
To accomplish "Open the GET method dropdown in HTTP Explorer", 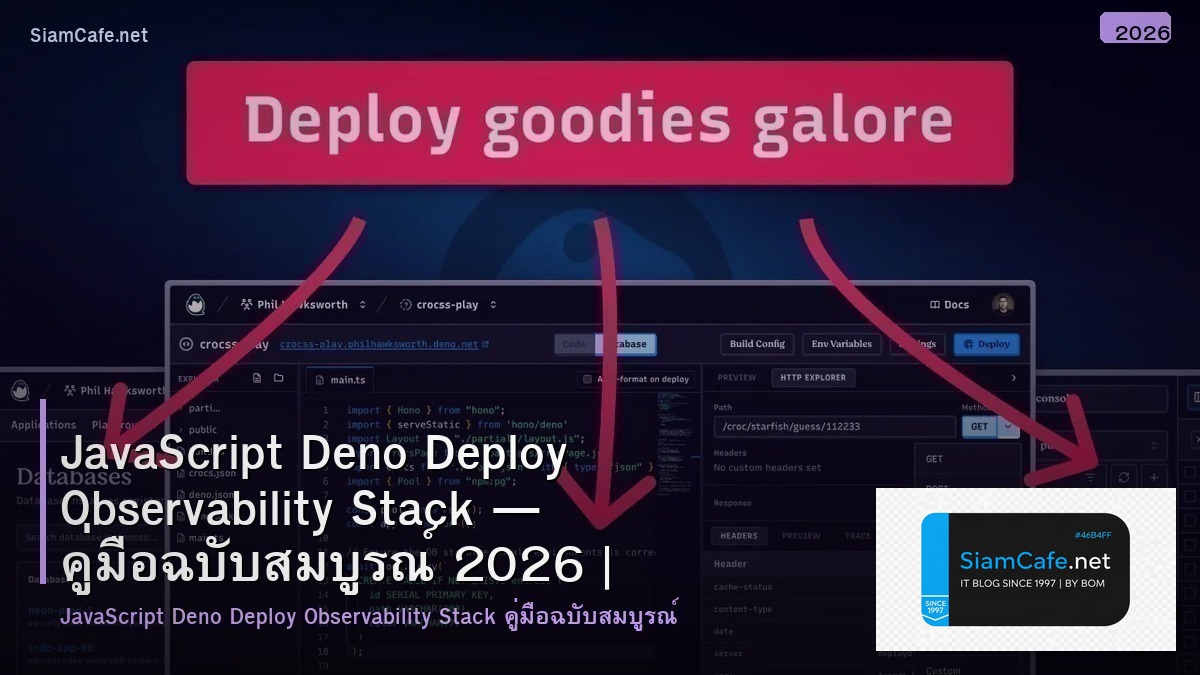I will 1007,426.
